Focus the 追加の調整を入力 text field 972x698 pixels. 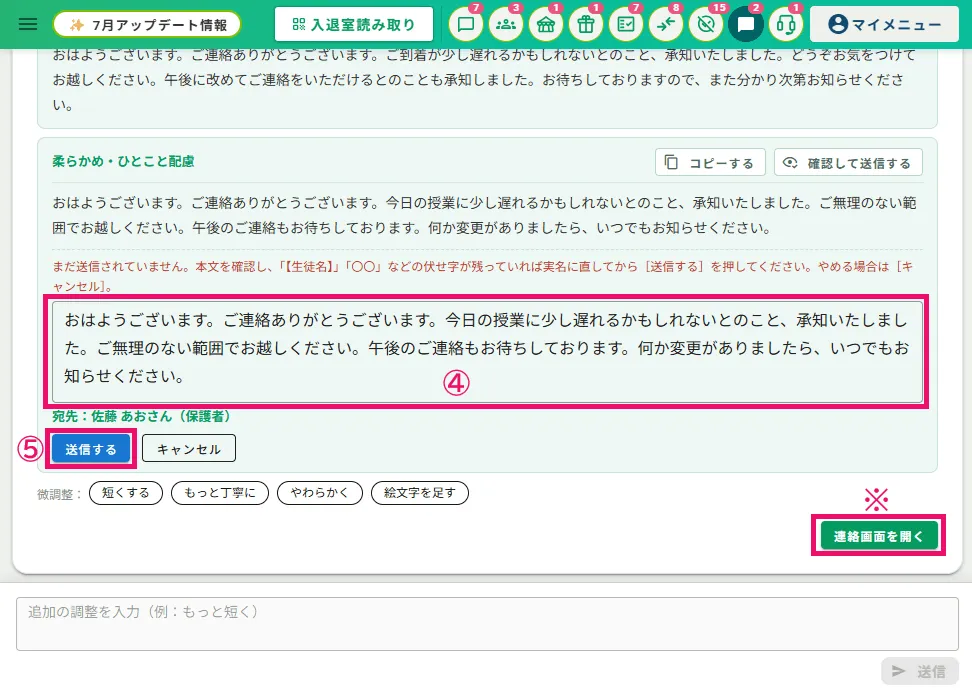click(487, 624)
